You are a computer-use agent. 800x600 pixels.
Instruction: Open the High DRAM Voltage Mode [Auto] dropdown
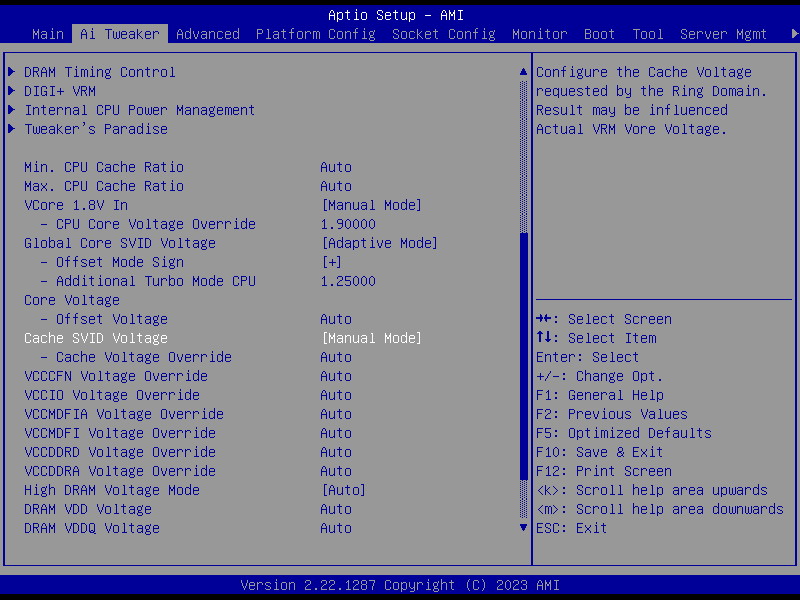(343, 490)
